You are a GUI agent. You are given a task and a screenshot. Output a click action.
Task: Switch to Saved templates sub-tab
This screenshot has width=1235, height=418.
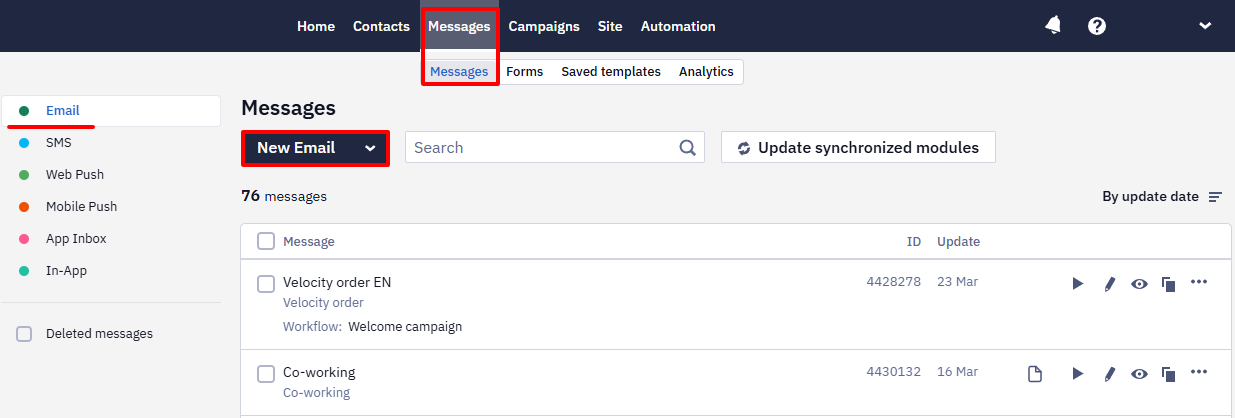(611, 71)
